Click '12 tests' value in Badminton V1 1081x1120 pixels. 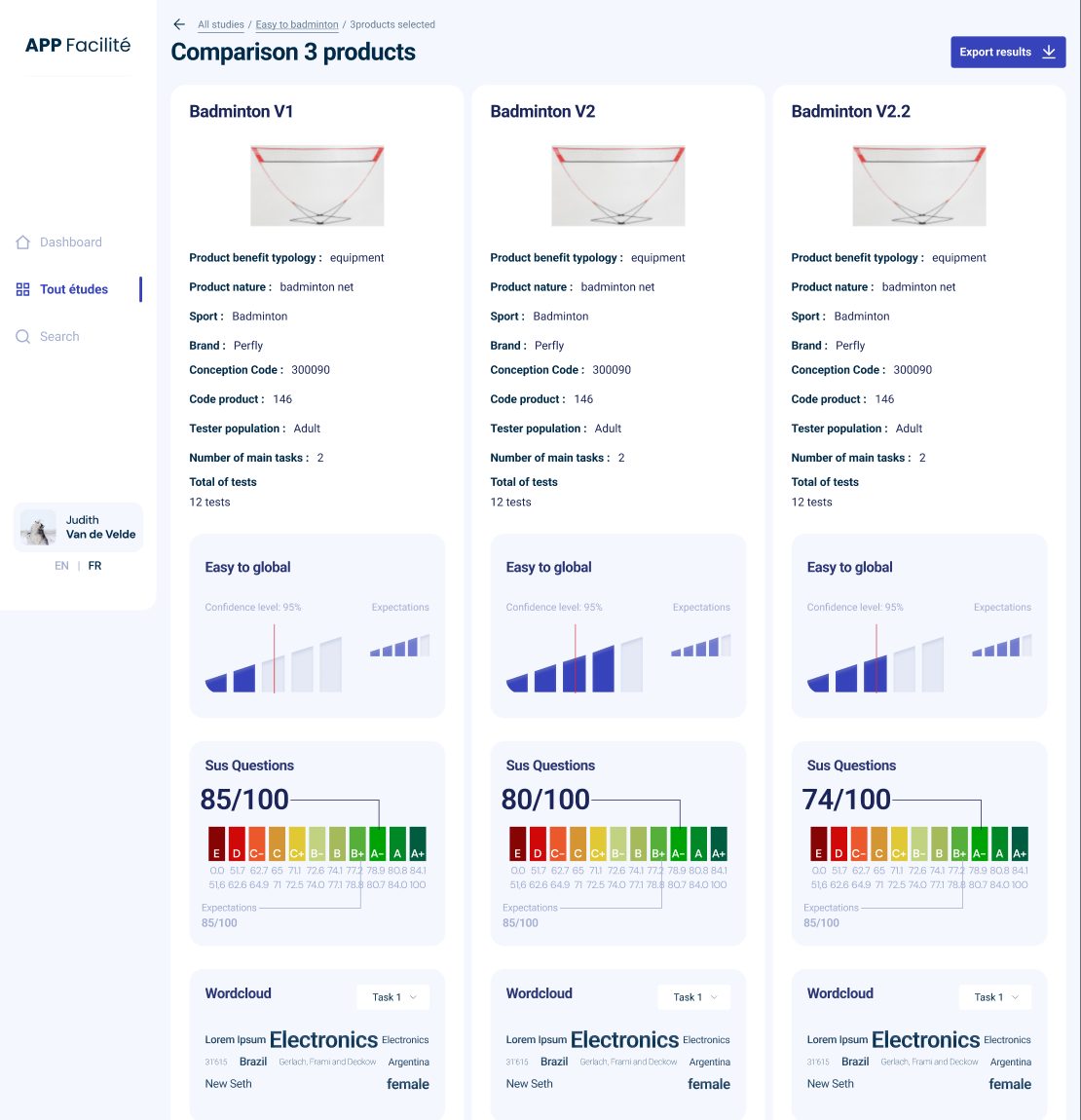(x=210, y=503)
